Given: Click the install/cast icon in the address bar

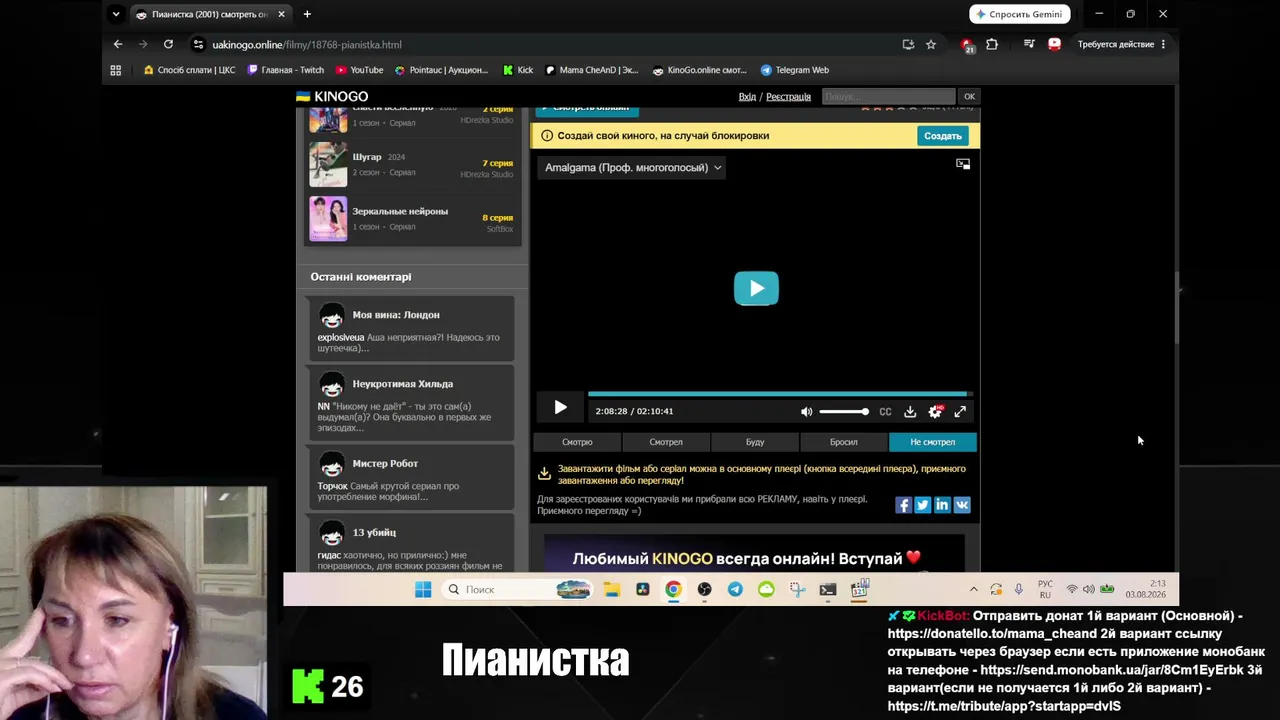Looking at the screenshot, I should point(908,44).
